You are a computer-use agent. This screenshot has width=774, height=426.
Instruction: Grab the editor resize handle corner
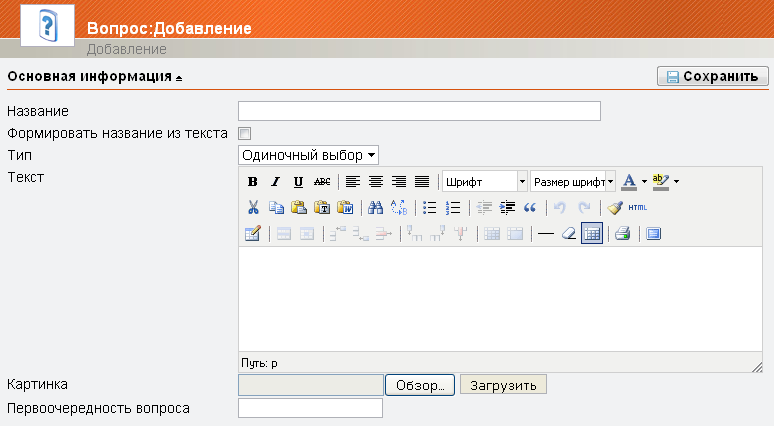(x=757, y=366)
